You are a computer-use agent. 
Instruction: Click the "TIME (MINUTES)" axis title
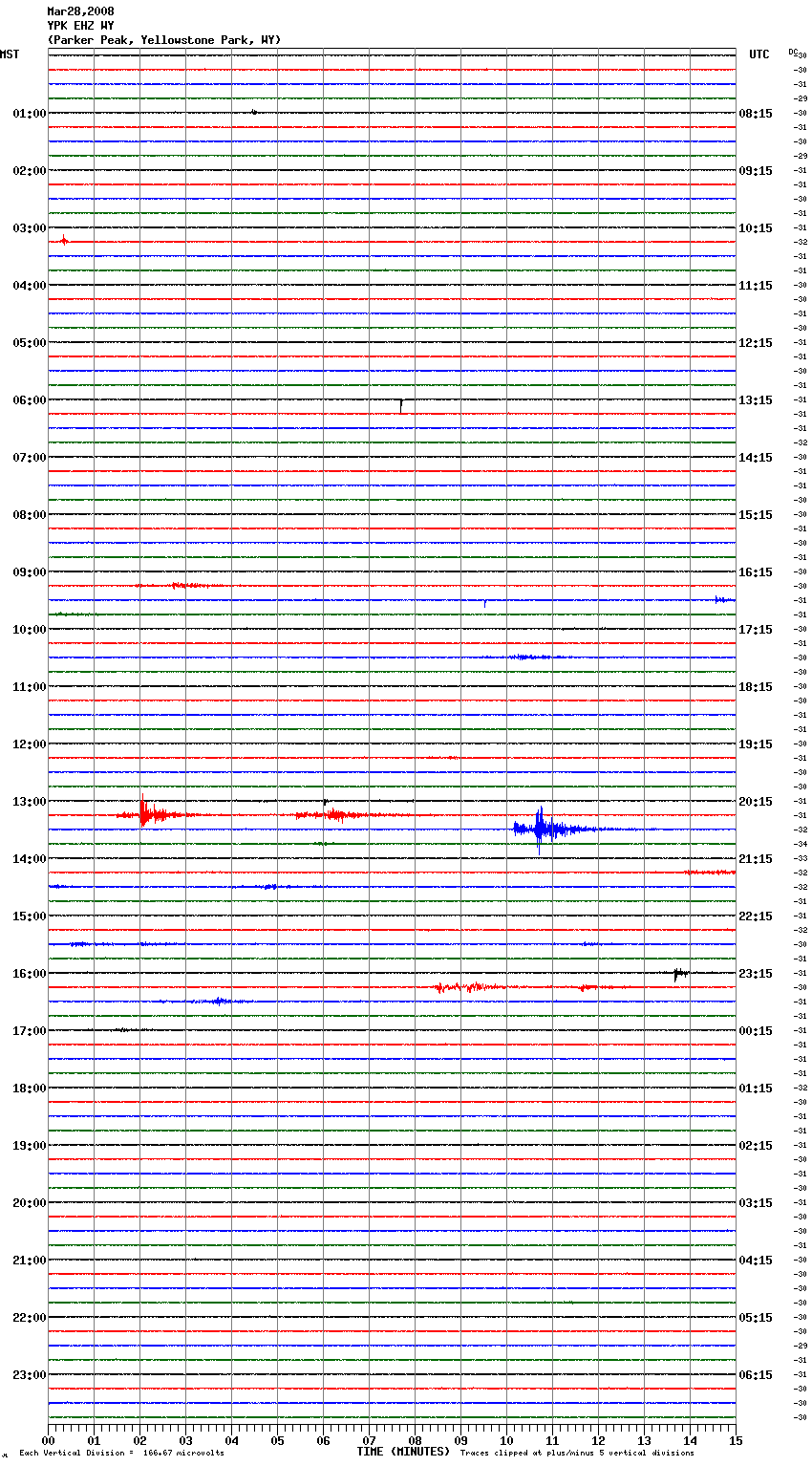coord(403,1452)
